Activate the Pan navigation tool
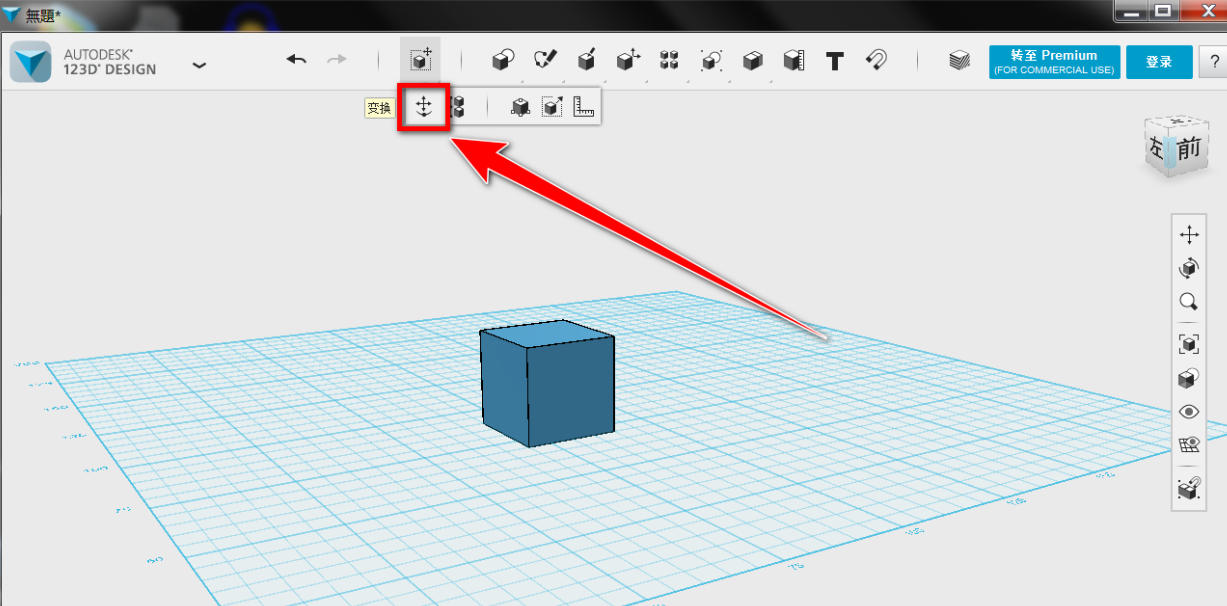This screenshot has height=606, width=1227. [1189, 235]
